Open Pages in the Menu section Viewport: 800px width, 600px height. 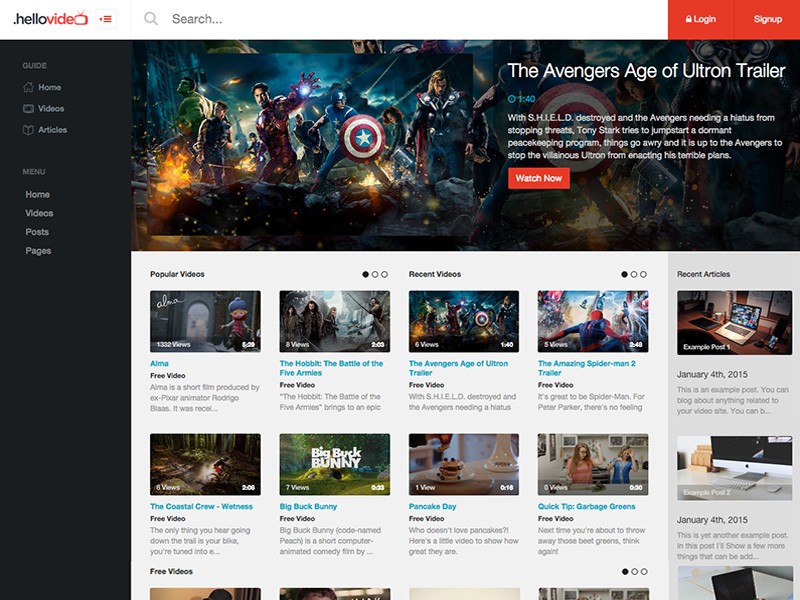(38, 251)
